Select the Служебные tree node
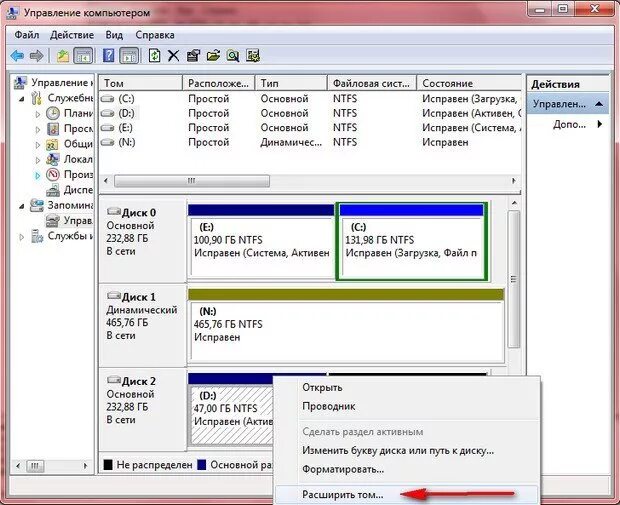Screen dimensions: 620x505 [x=62, y=98]
